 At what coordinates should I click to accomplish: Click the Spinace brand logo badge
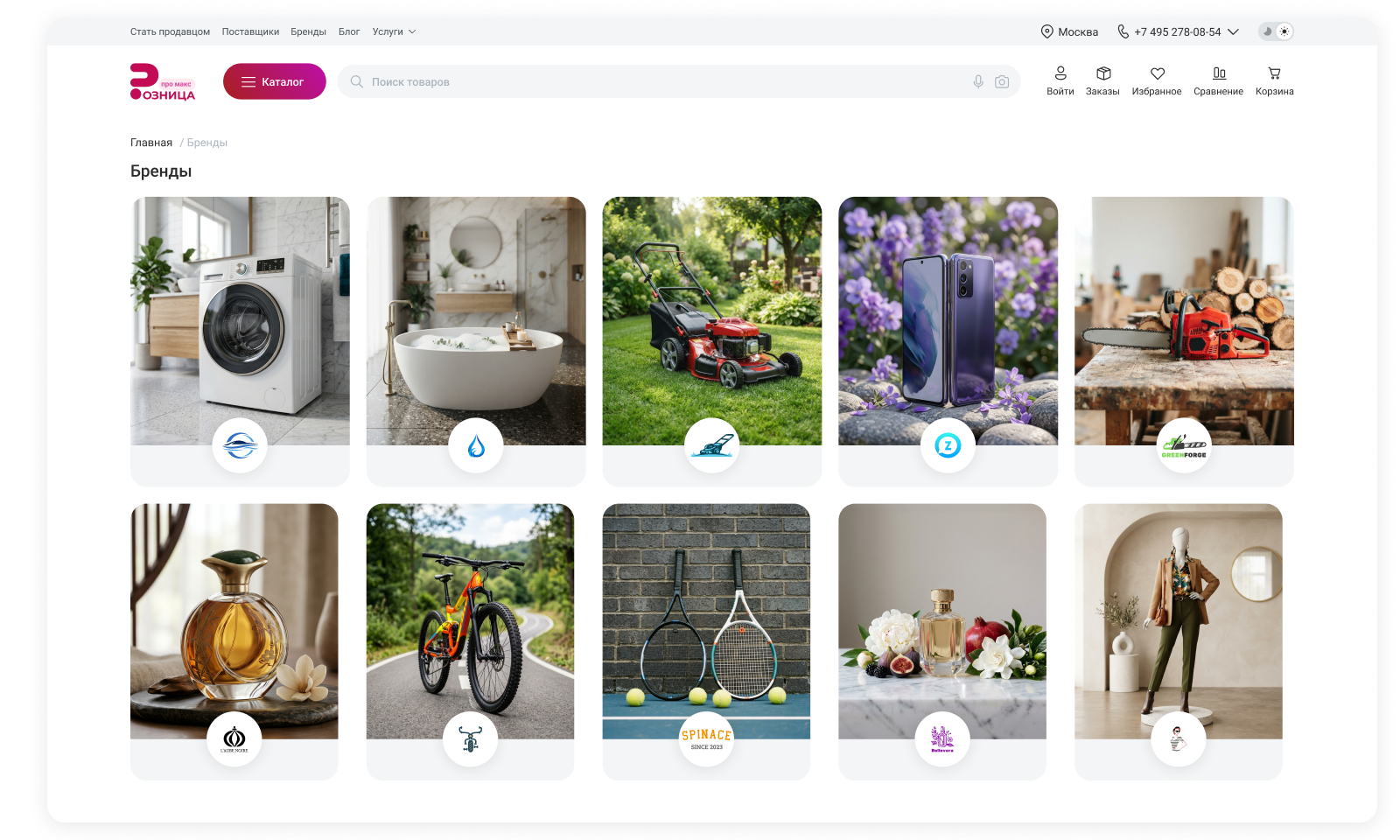tap(706, 739)
